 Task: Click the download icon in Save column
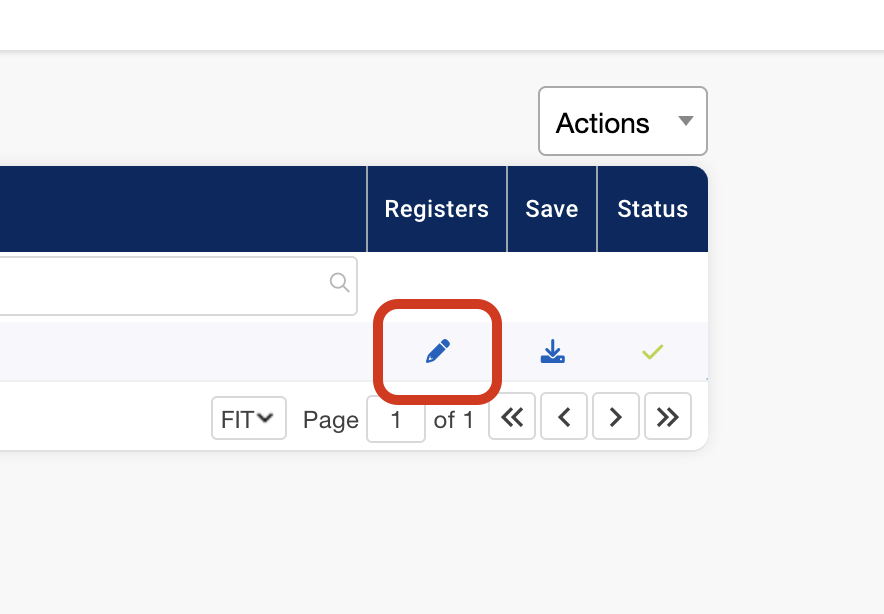coord(553,351)
